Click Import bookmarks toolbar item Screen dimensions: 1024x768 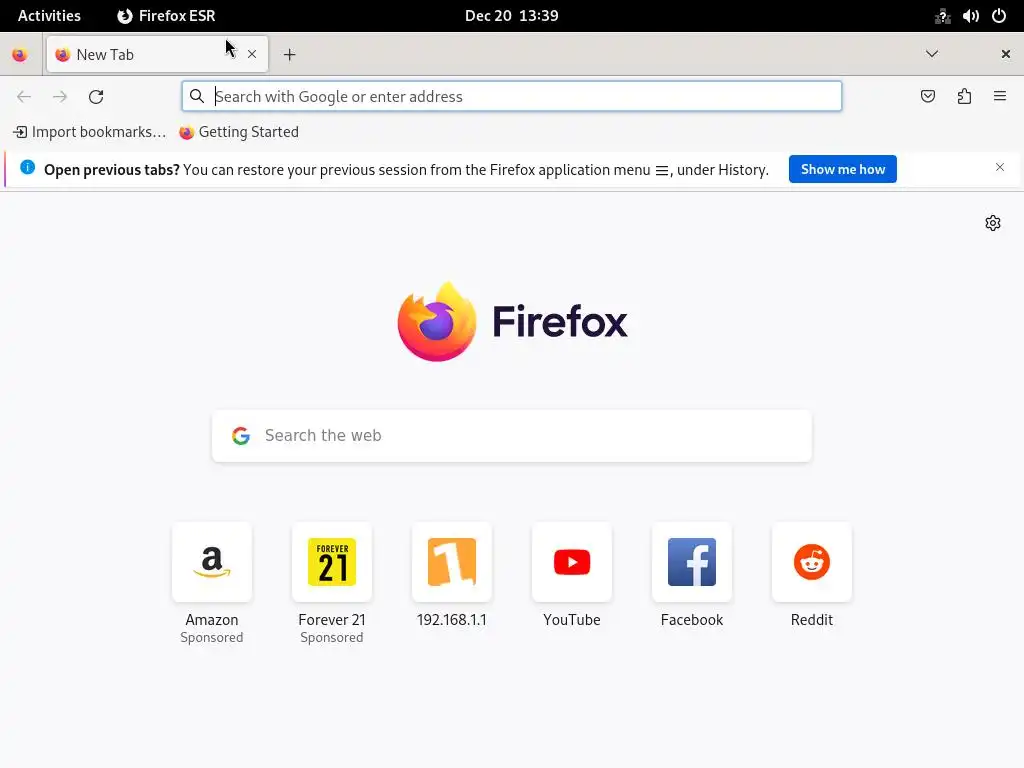tap(89, 132)
